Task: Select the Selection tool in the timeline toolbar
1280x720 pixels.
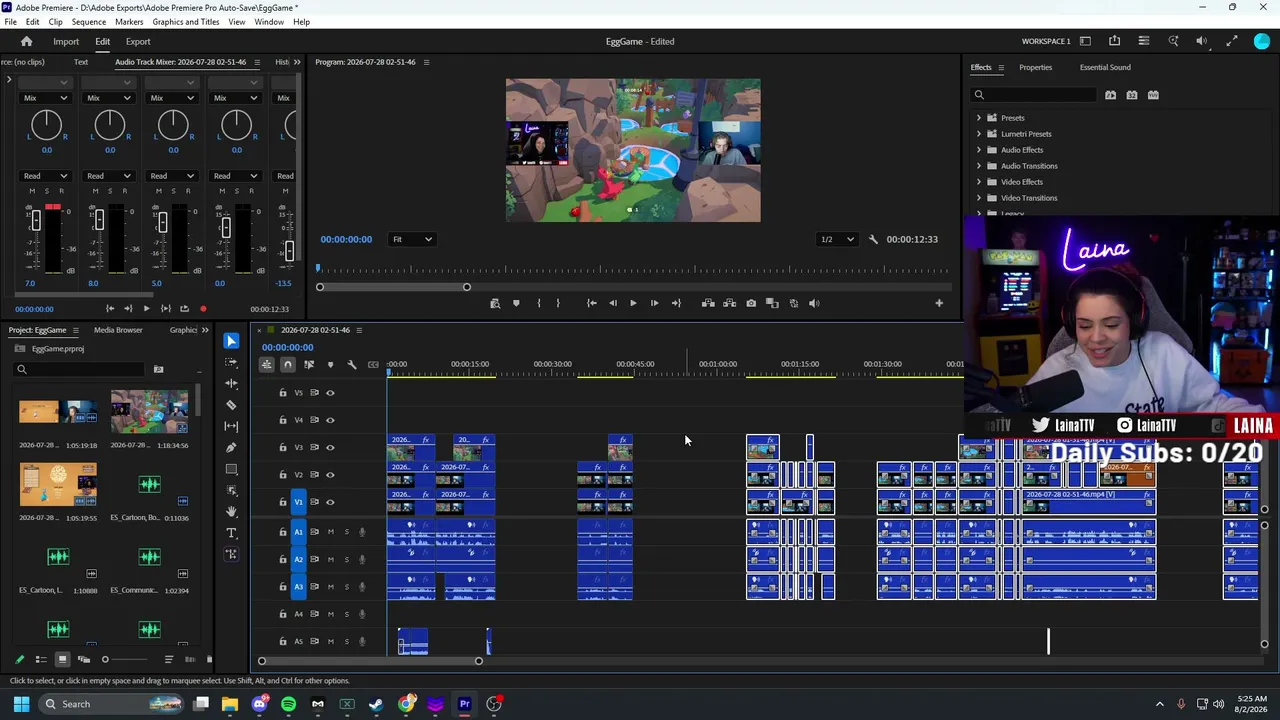Action: tap(232, 341)
